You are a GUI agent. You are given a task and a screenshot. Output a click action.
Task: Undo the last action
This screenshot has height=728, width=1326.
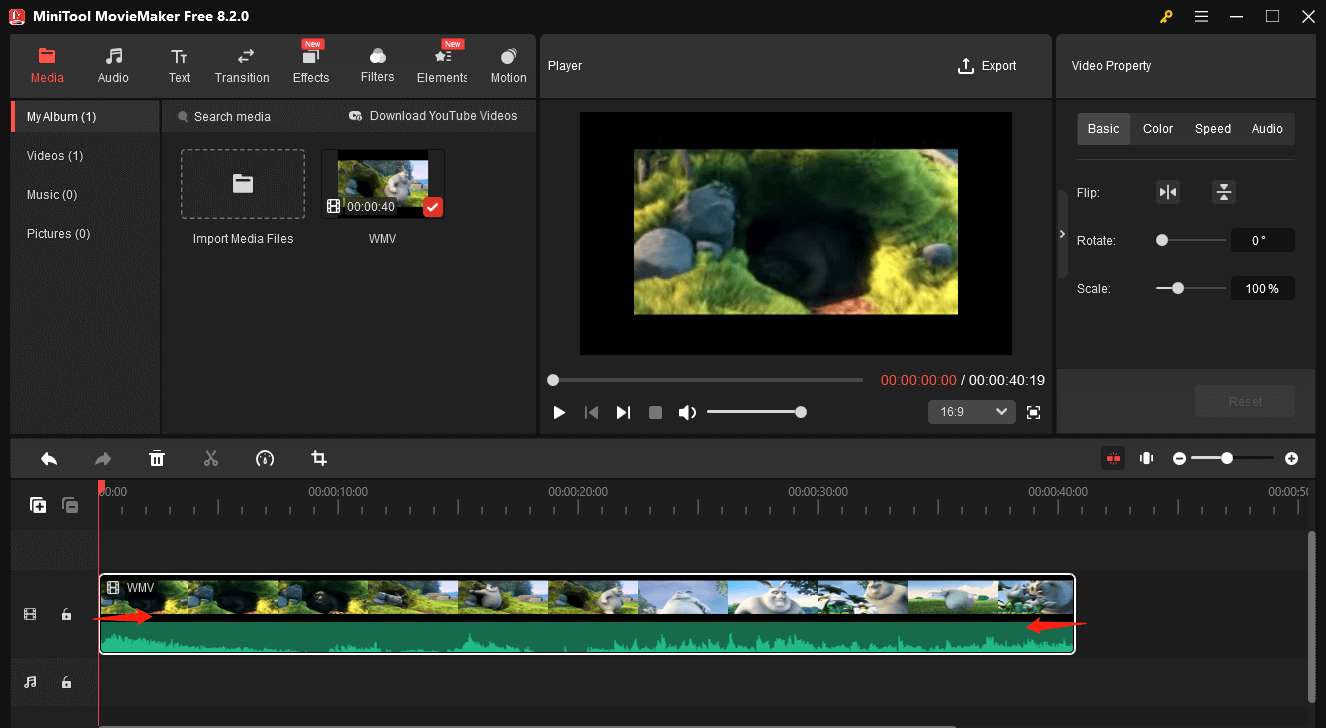[49, 459]
